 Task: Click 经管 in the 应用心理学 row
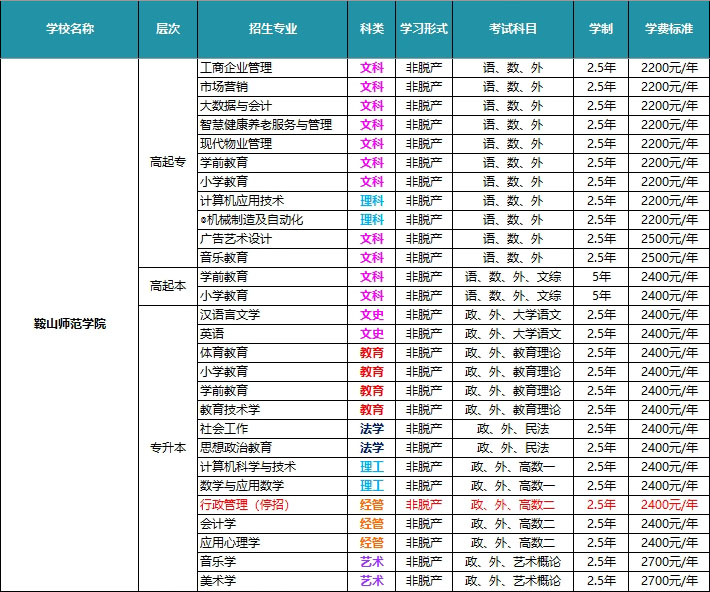coord(372,543)
